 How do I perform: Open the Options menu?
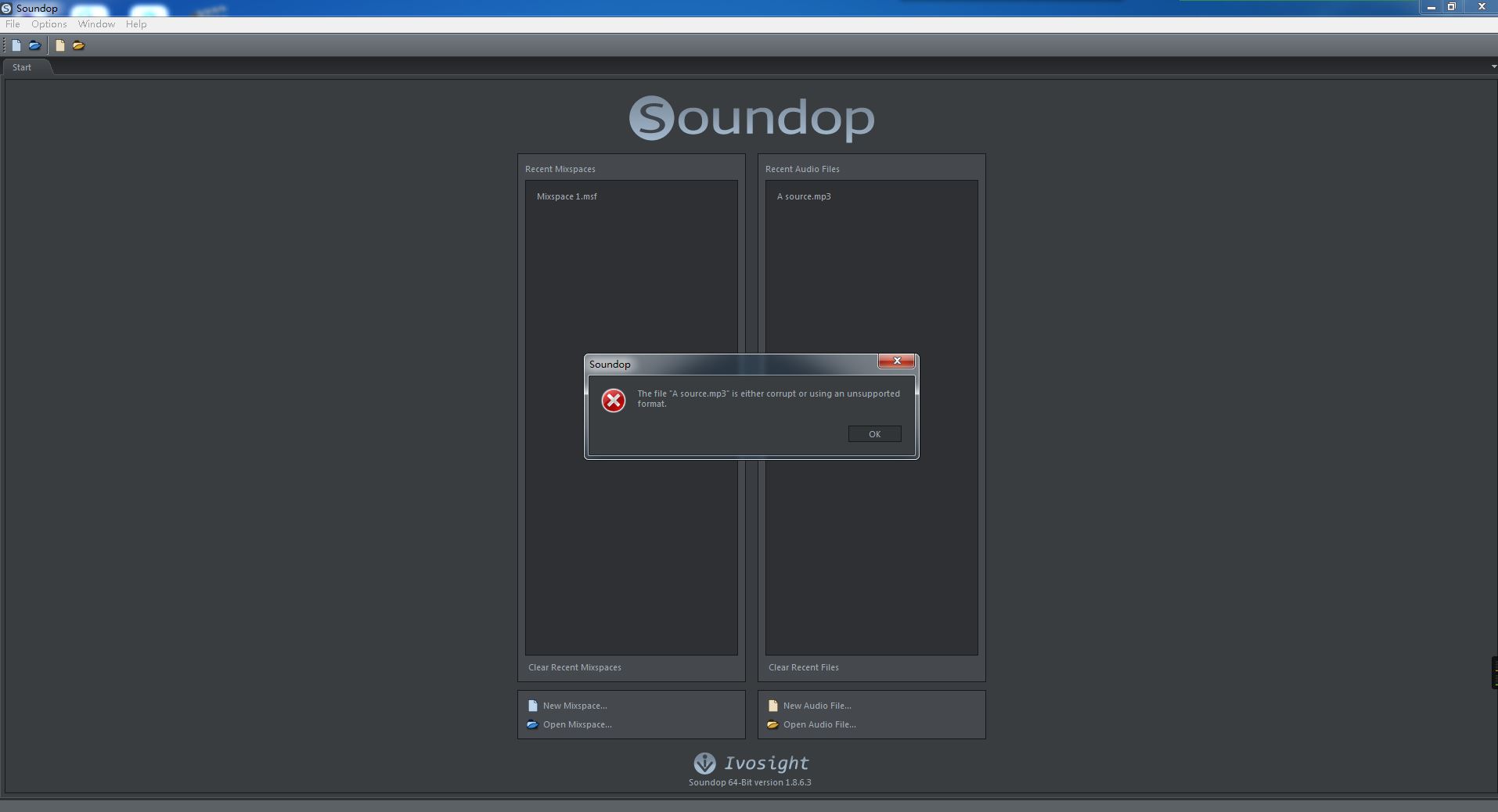tap(49, 24)
